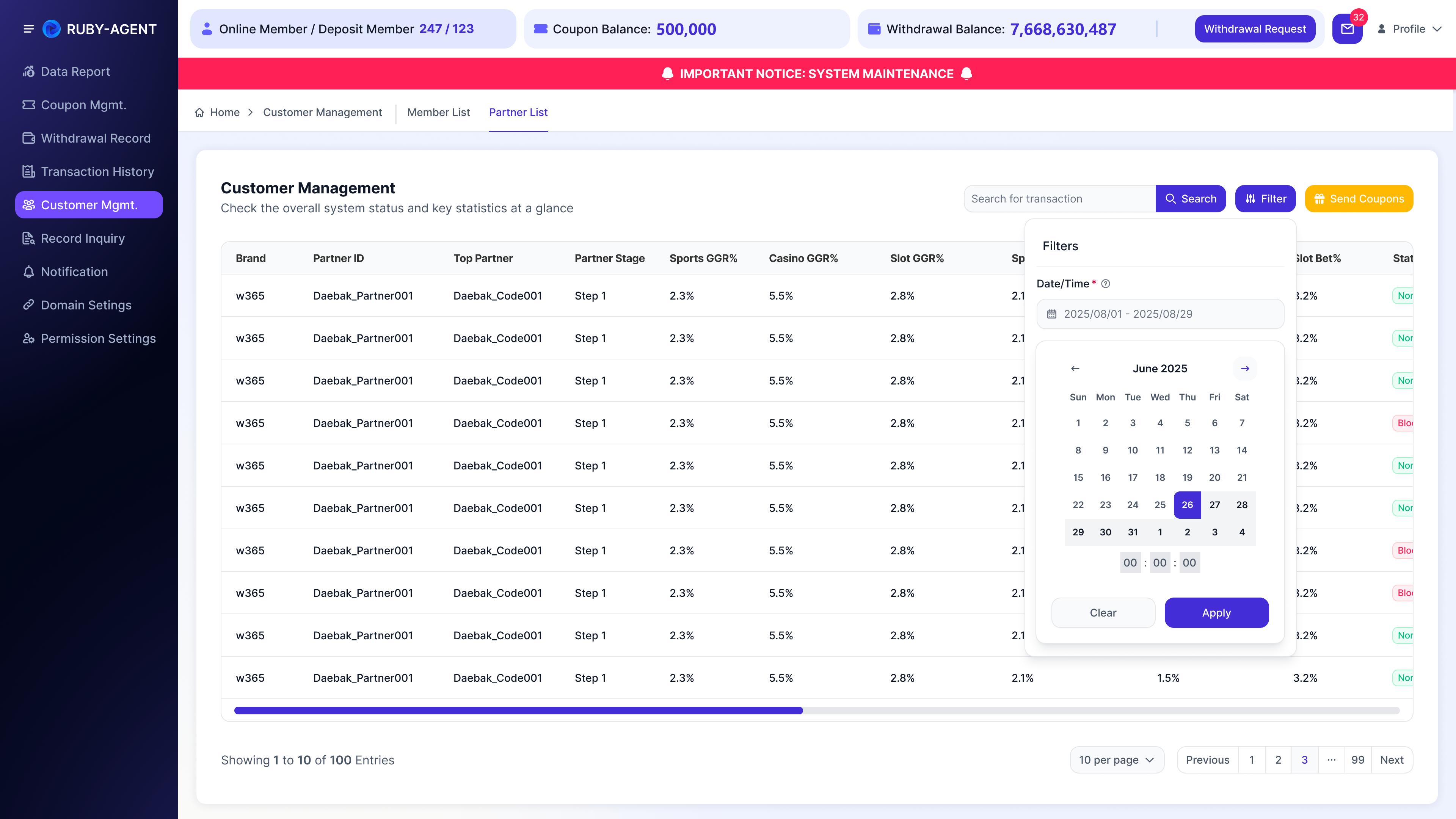Select June 10 in calendar
Viewport: 1456px width, 819px height.
(1133, 450)
